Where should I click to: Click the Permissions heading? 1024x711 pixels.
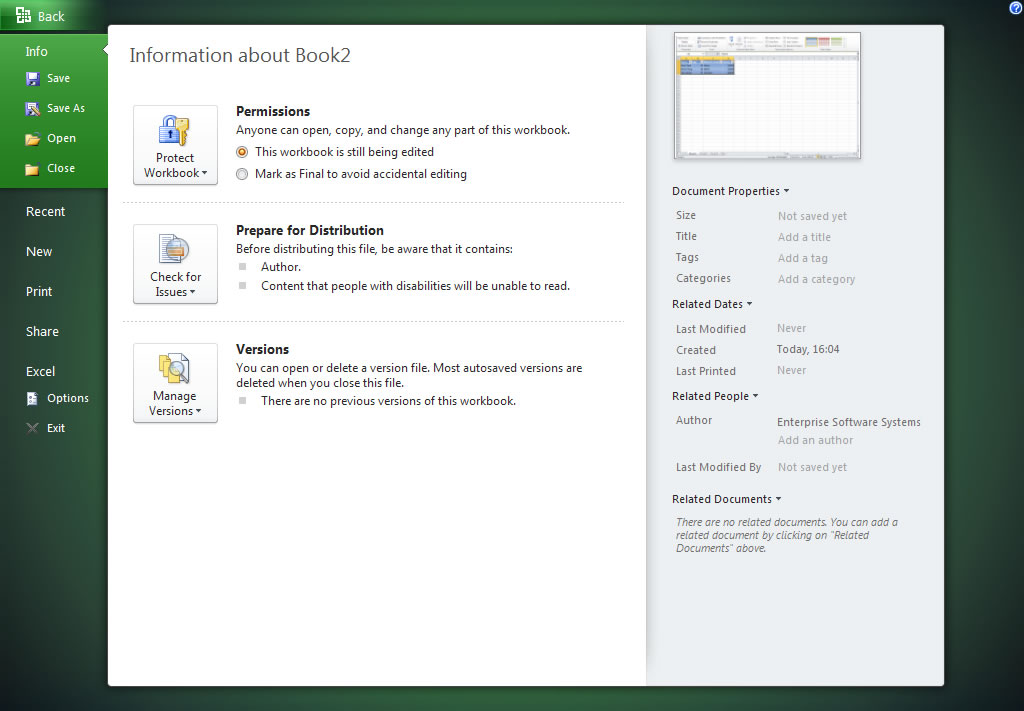pyautogui.click(x=273, y=111)
